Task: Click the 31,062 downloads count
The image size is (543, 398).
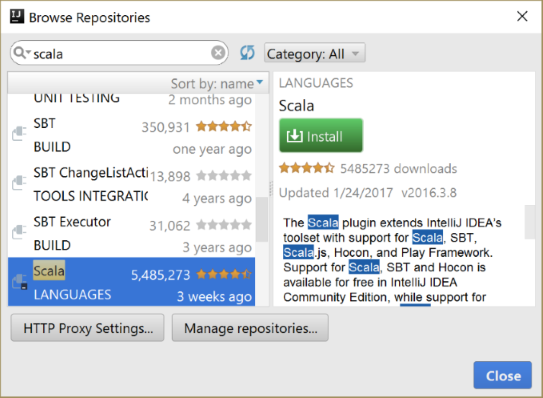Action: [170, 226]
